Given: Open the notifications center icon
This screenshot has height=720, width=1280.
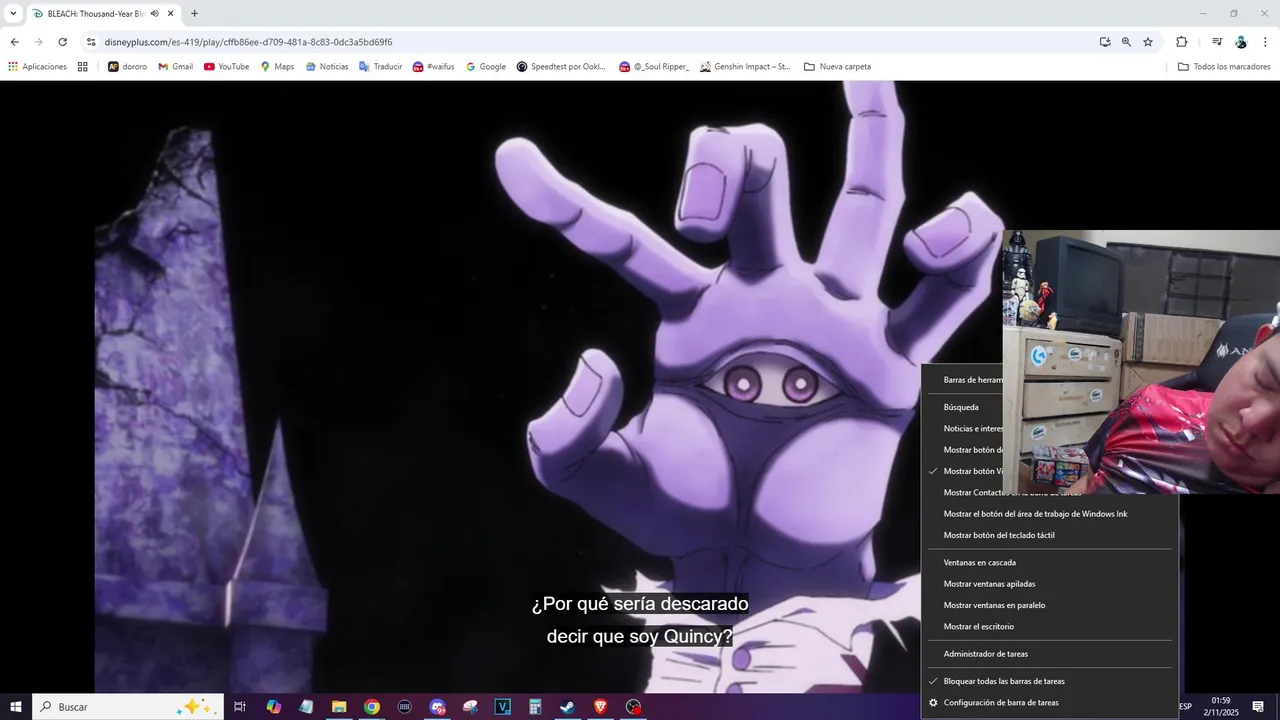Looking at the screenshot, I should (x=1258, y=707).
